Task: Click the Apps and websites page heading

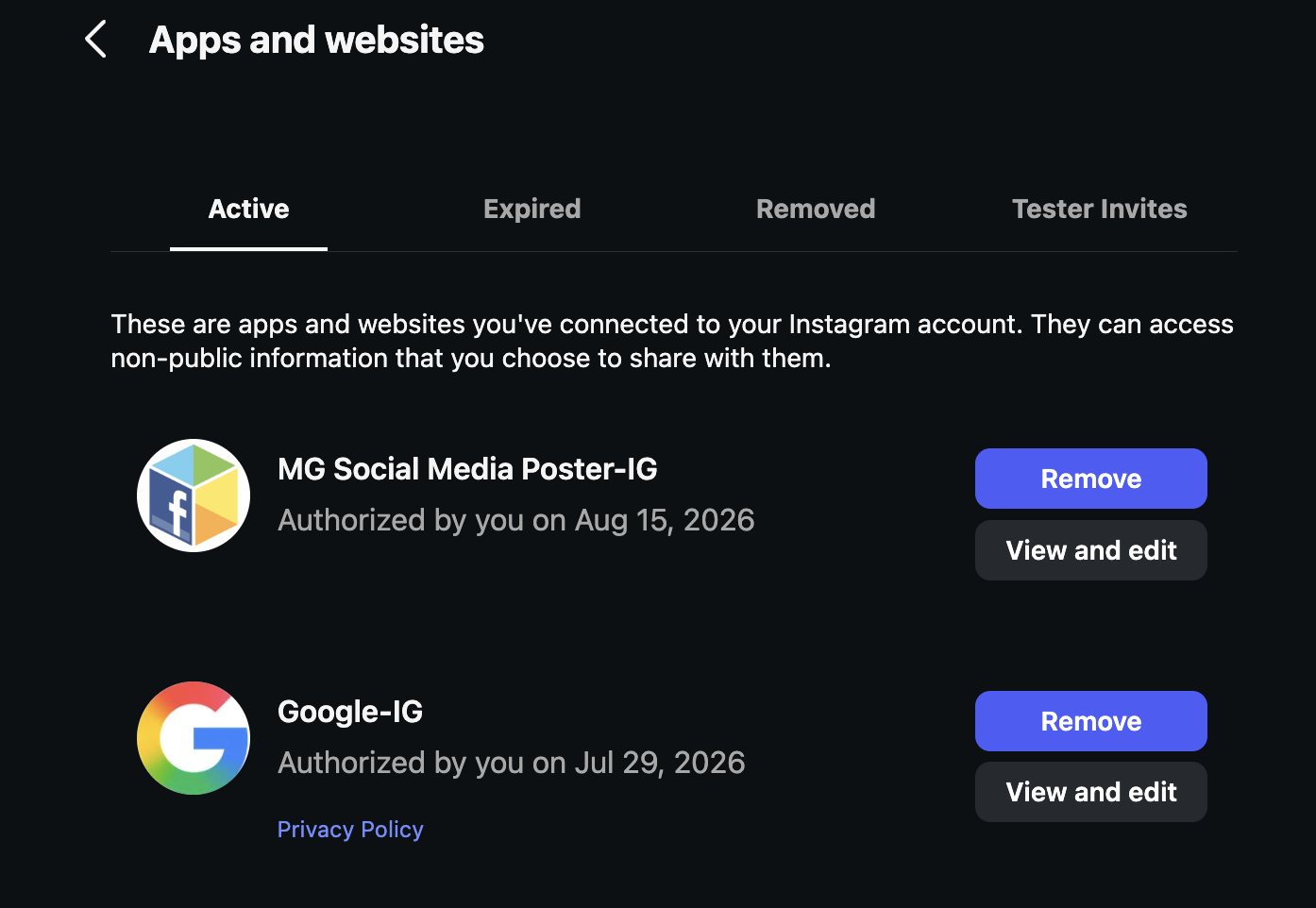Action: [316, 40]
